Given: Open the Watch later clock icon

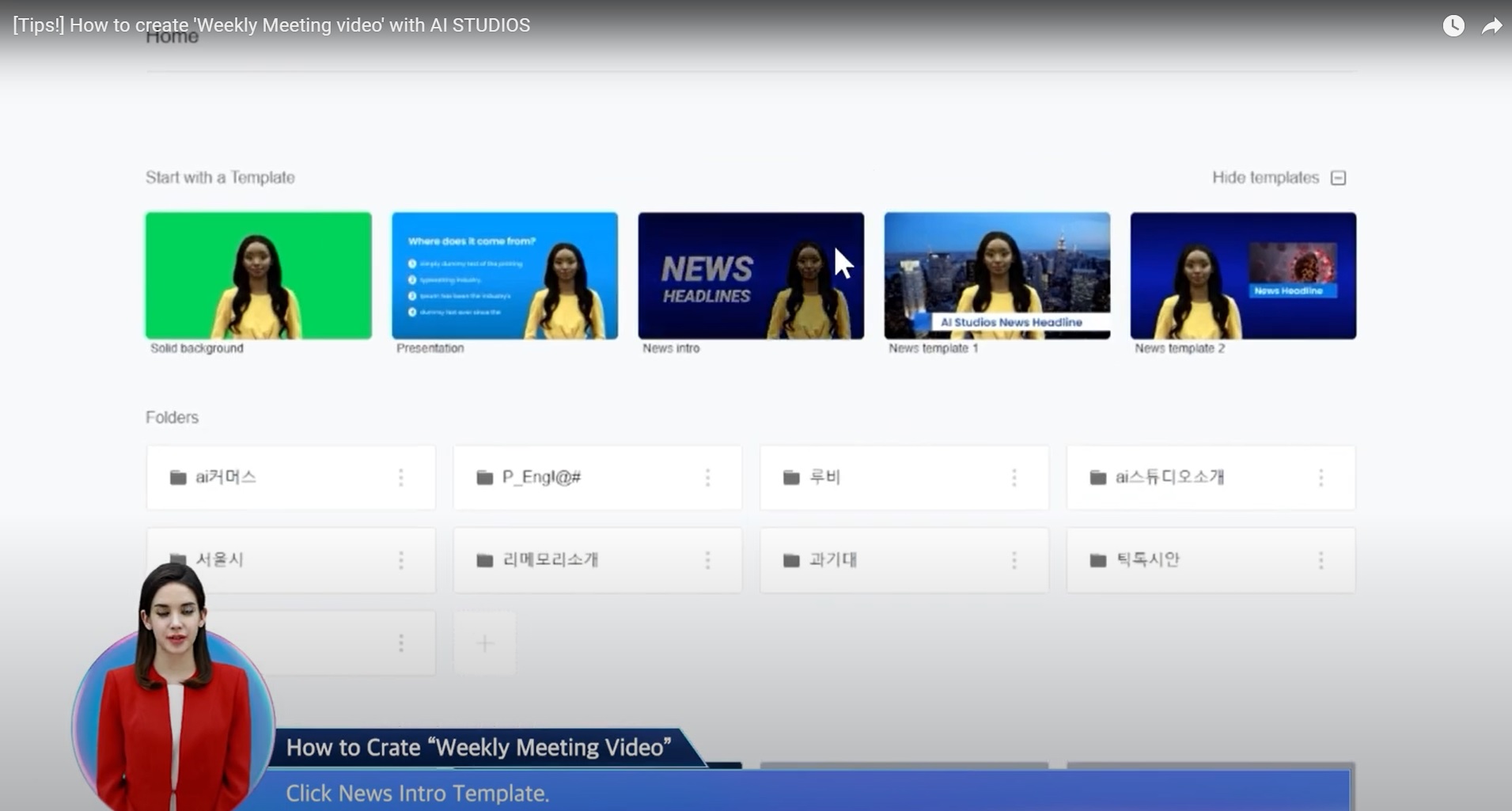Looking at the screenshot, I should tap(1453, 25).
